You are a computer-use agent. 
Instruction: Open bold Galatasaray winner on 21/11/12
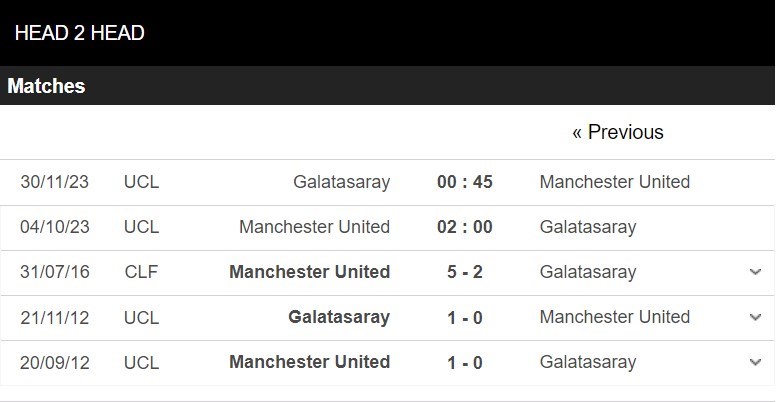click(339, 317)
